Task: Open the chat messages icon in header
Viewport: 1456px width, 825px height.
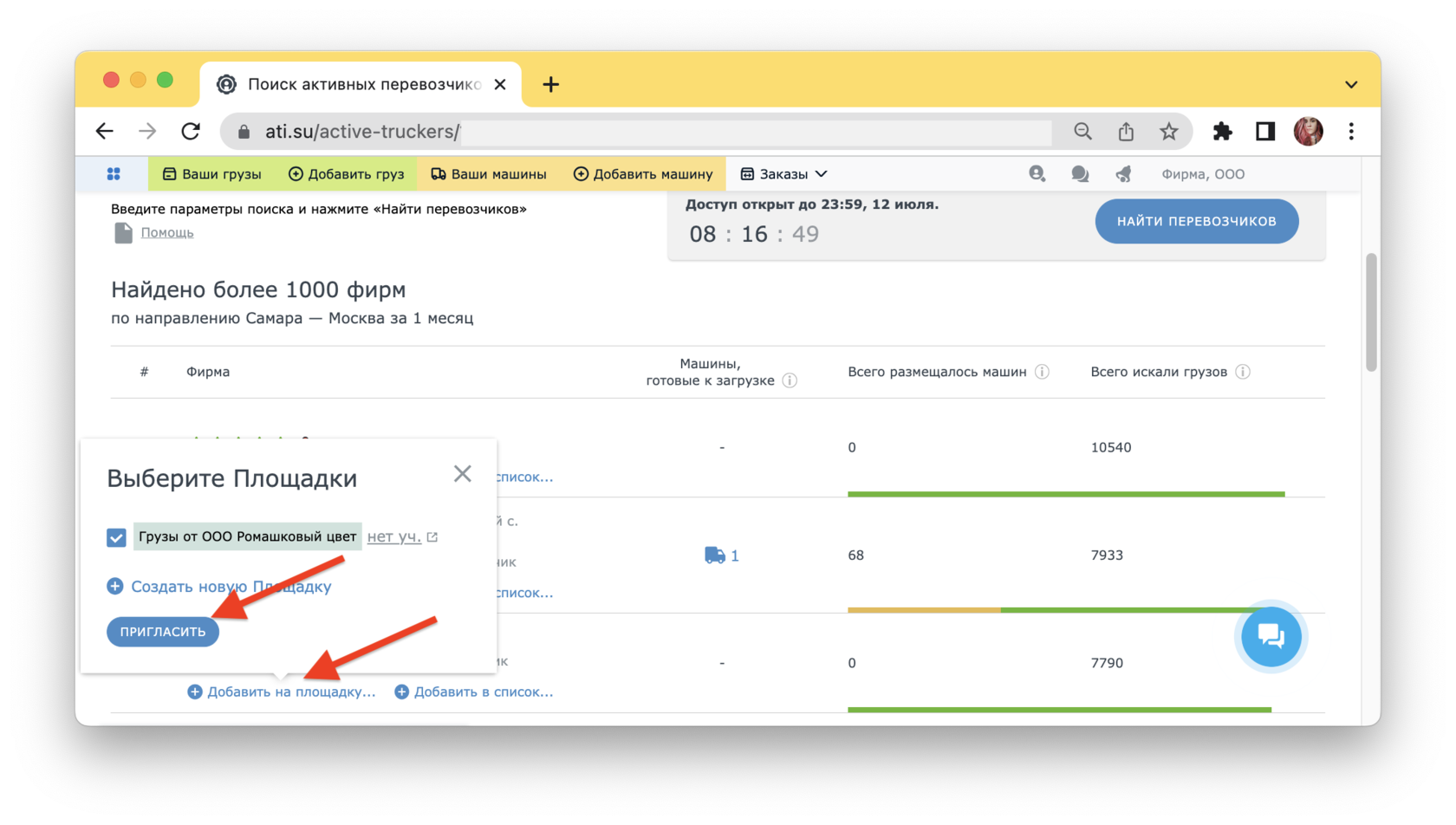Action: (1080, 174)
